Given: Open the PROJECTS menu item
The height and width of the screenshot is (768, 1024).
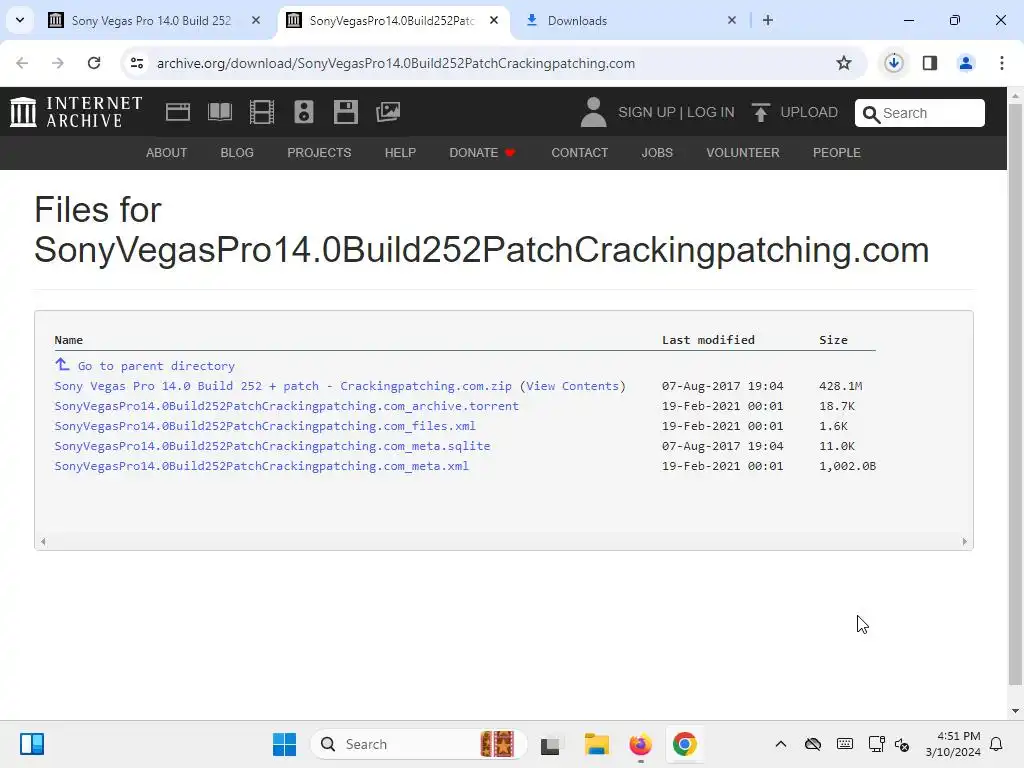Looking at the screenshot, I should point(319,153).
